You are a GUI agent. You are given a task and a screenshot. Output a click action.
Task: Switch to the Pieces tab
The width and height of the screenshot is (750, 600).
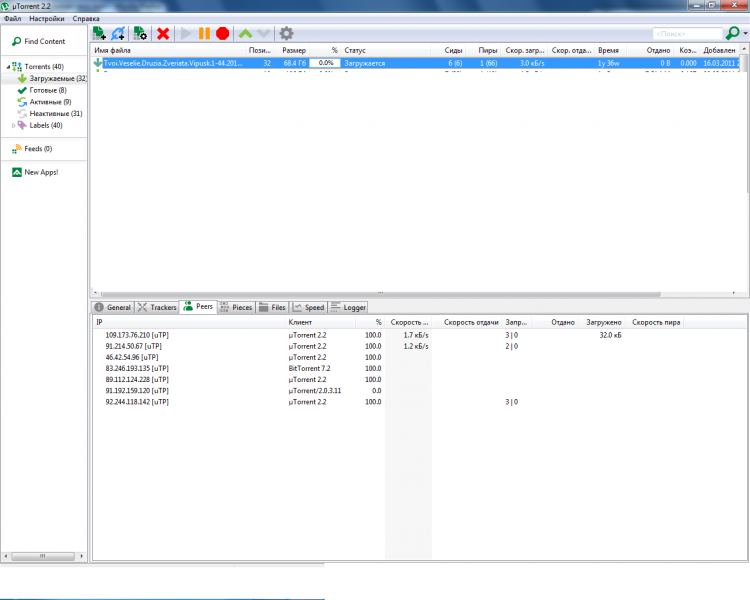(x=236, y=307)
